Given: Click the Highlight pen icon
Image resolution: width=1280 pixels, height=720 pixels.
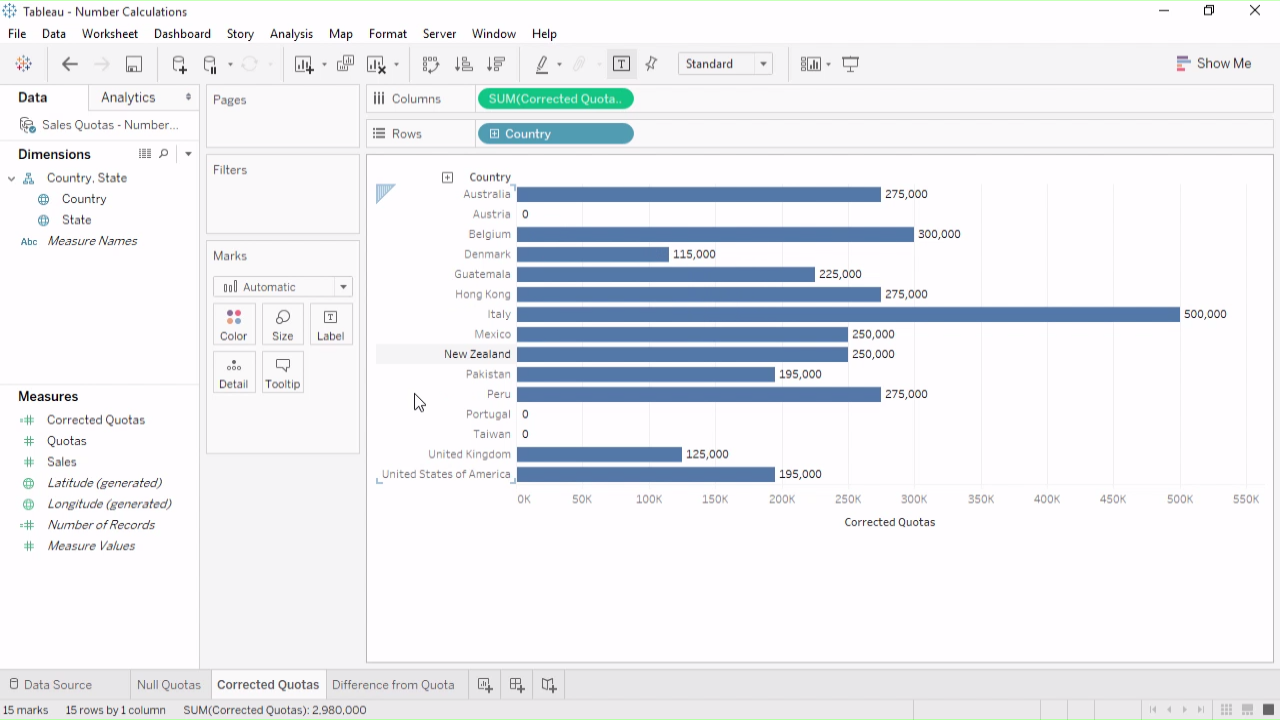Looking at the screenshot, I should pyautogui.click(x=542, y=64).
